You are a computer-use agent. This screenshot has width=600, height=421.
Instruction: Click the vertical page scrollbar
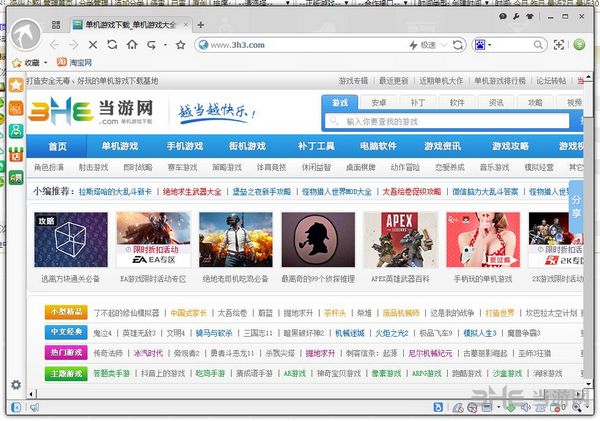[x=589, y=229]
